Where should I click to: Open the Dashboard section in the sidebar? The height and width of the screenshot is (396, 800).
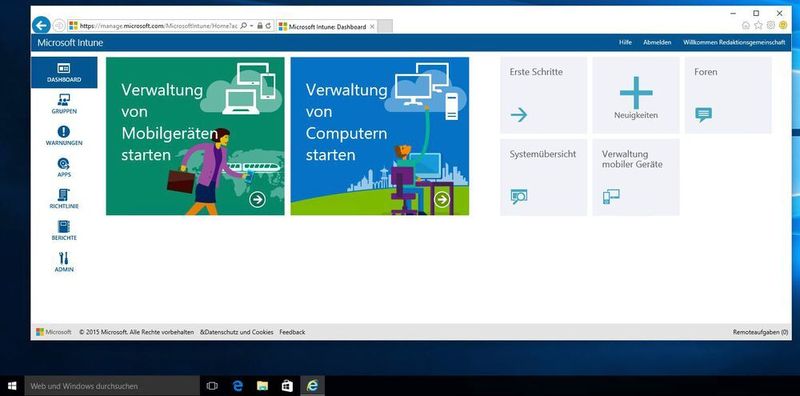point(64,72)
